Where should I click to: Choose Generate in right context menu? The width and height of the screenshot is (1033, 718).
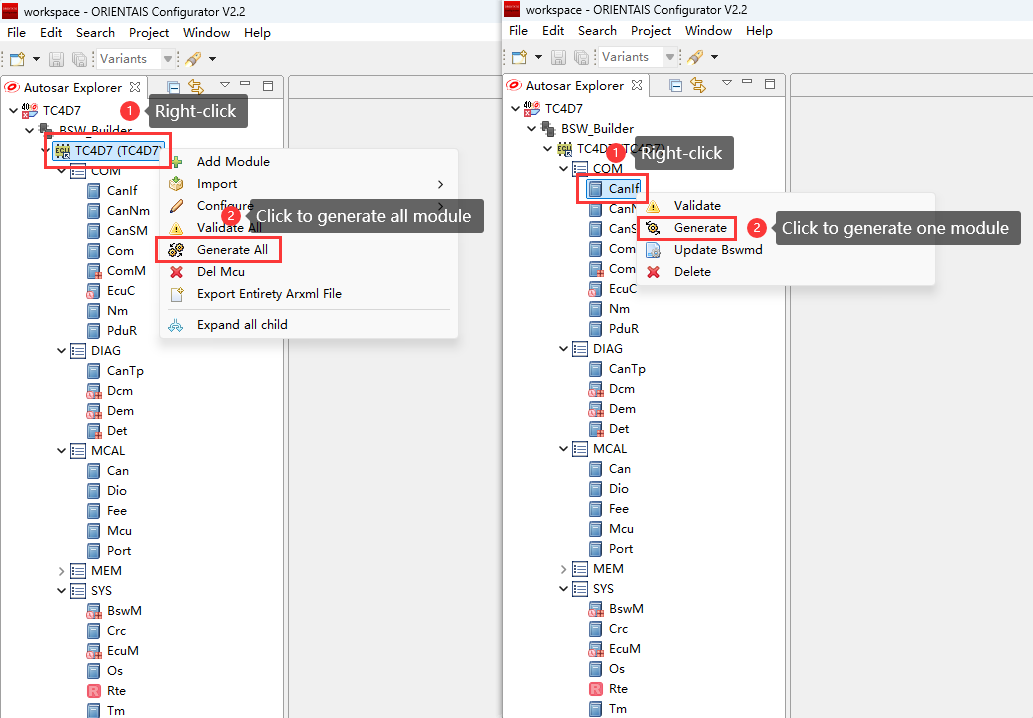point(699,228)
